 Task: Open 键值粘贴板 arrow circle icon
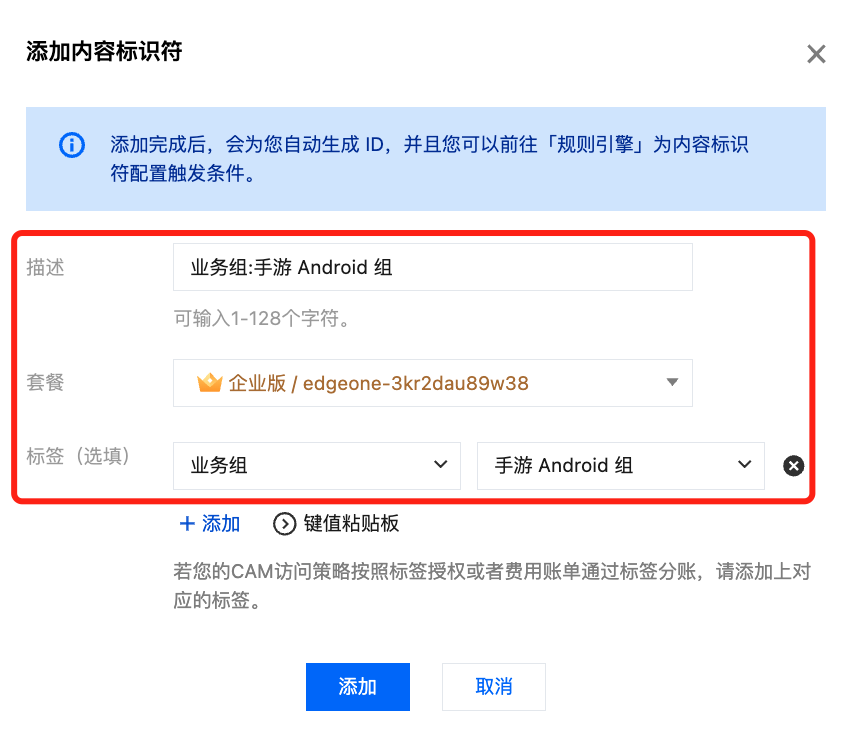284,524
